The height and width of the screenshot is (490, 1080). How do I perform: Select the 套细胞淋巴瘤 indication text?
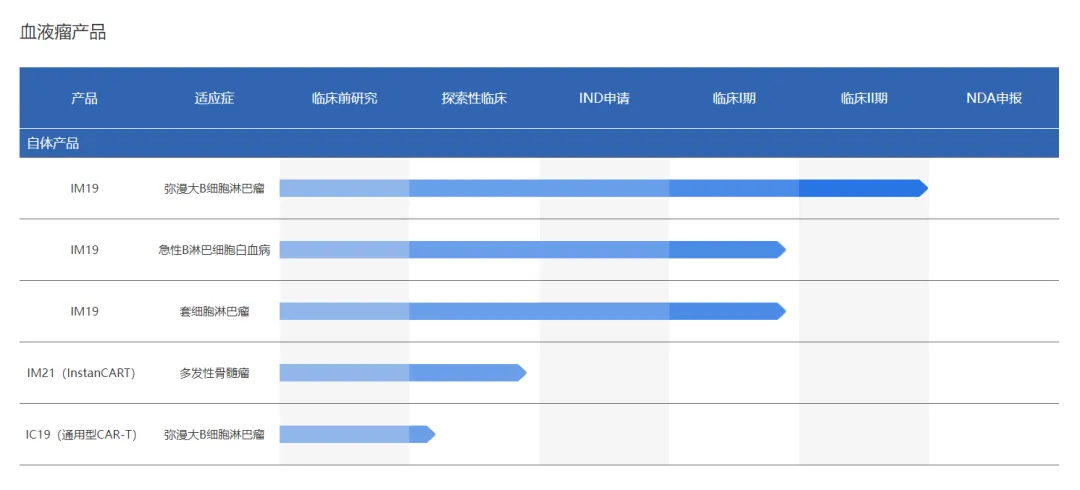[214, 311]
